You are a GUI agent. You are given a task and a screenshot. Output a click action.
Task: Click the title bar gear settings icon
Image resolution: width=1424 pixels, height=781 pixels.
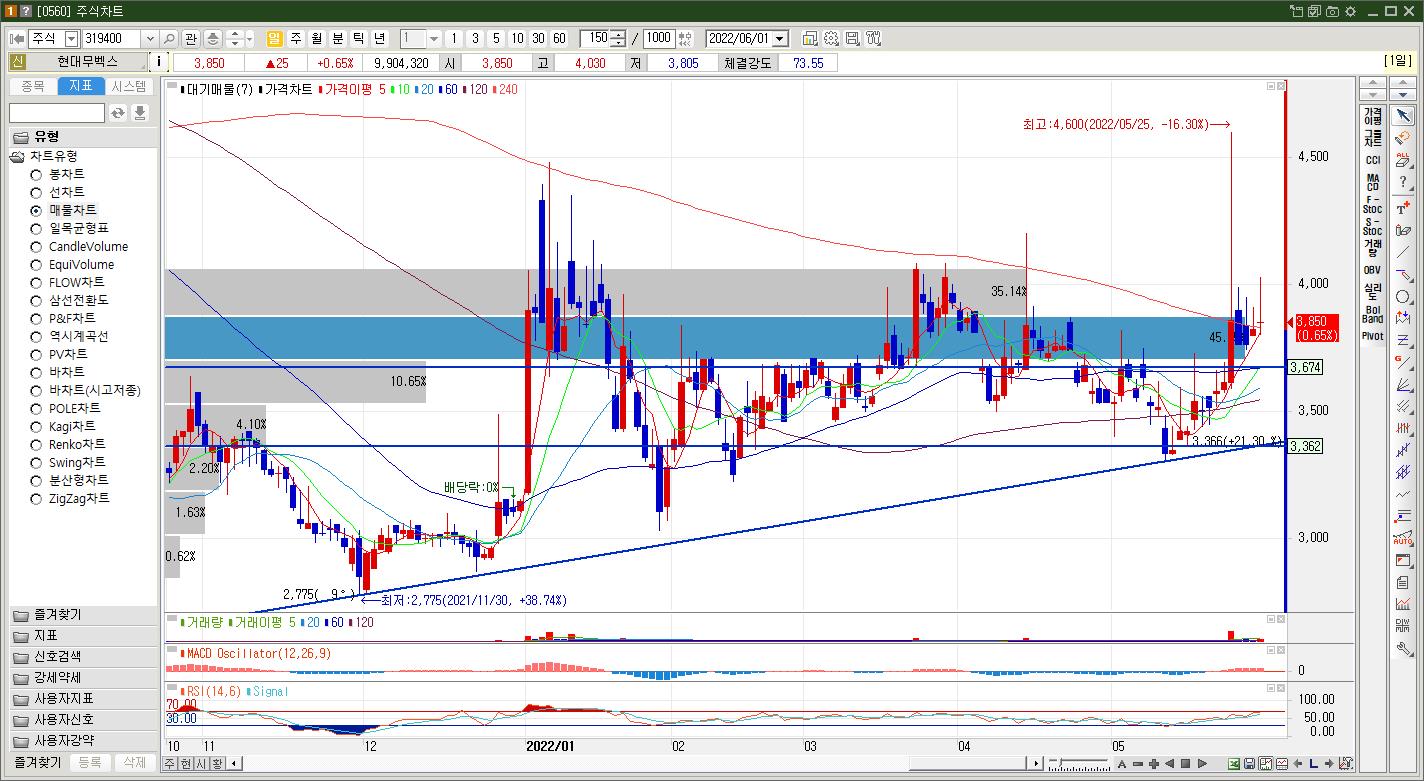pyautogui.click(x=1350, y=11)
